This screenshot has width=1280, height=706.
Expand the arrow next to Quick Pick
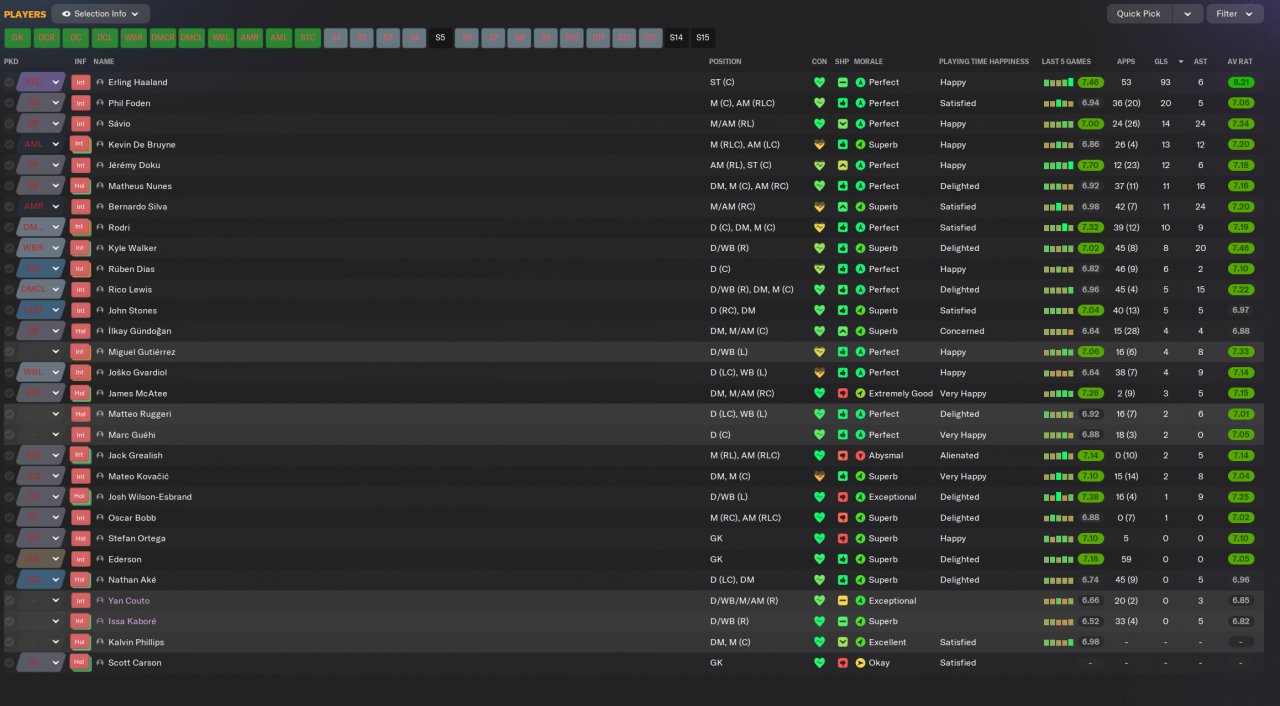1187,14
